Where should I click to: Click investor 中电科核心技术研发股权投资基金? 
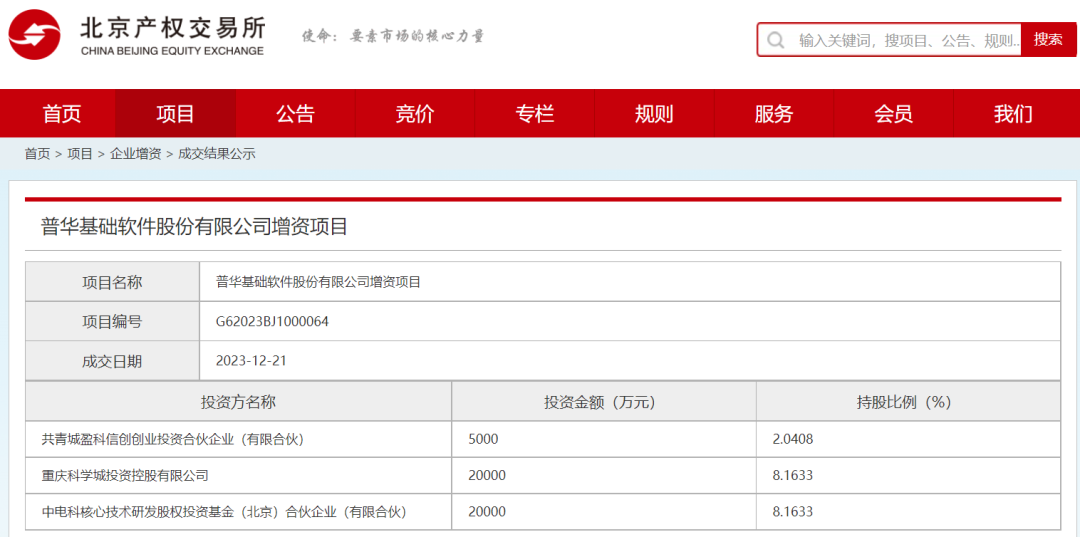(224, 512)
